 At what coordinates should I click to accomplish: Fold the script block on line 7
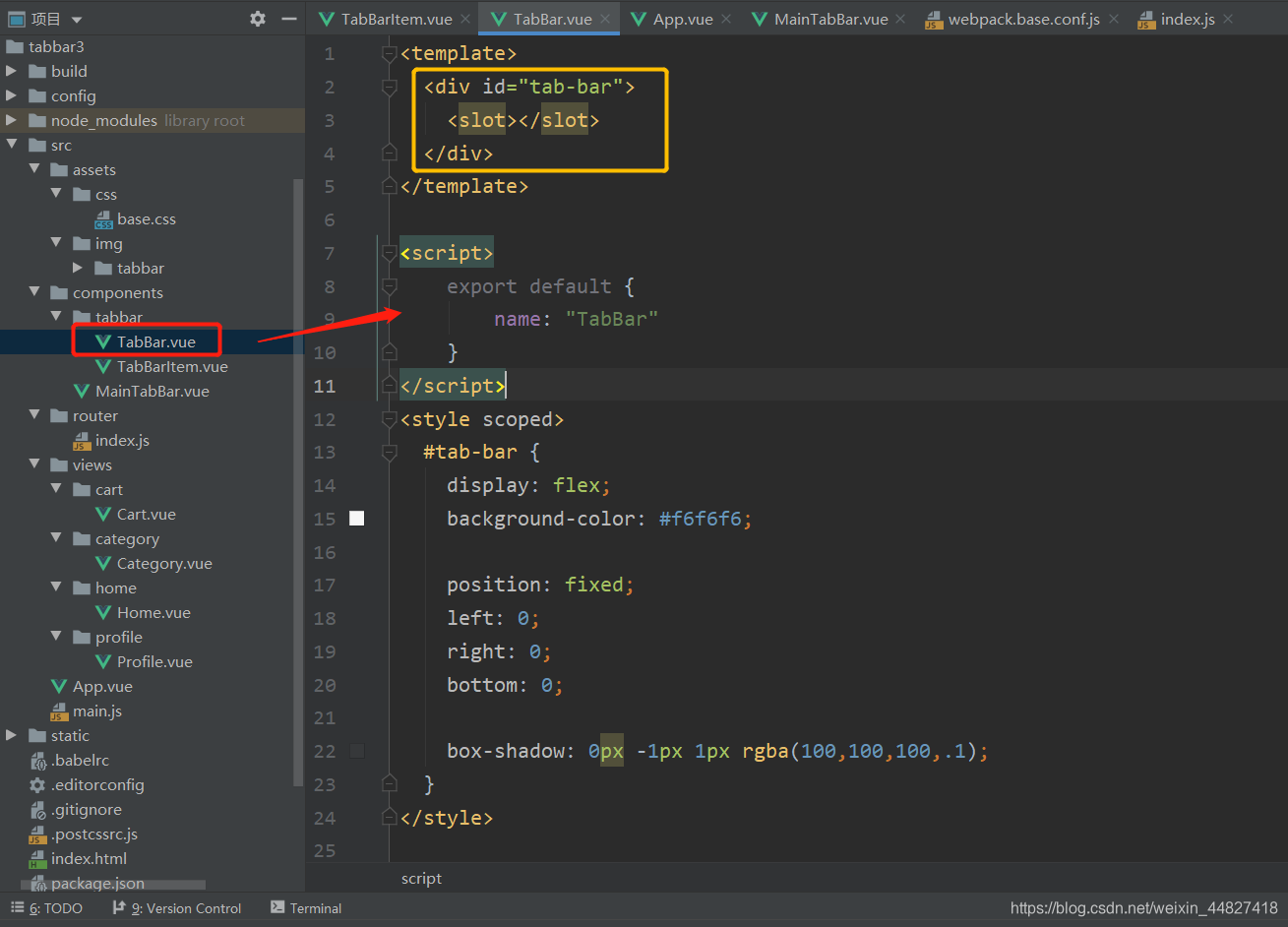coord(390,253)
